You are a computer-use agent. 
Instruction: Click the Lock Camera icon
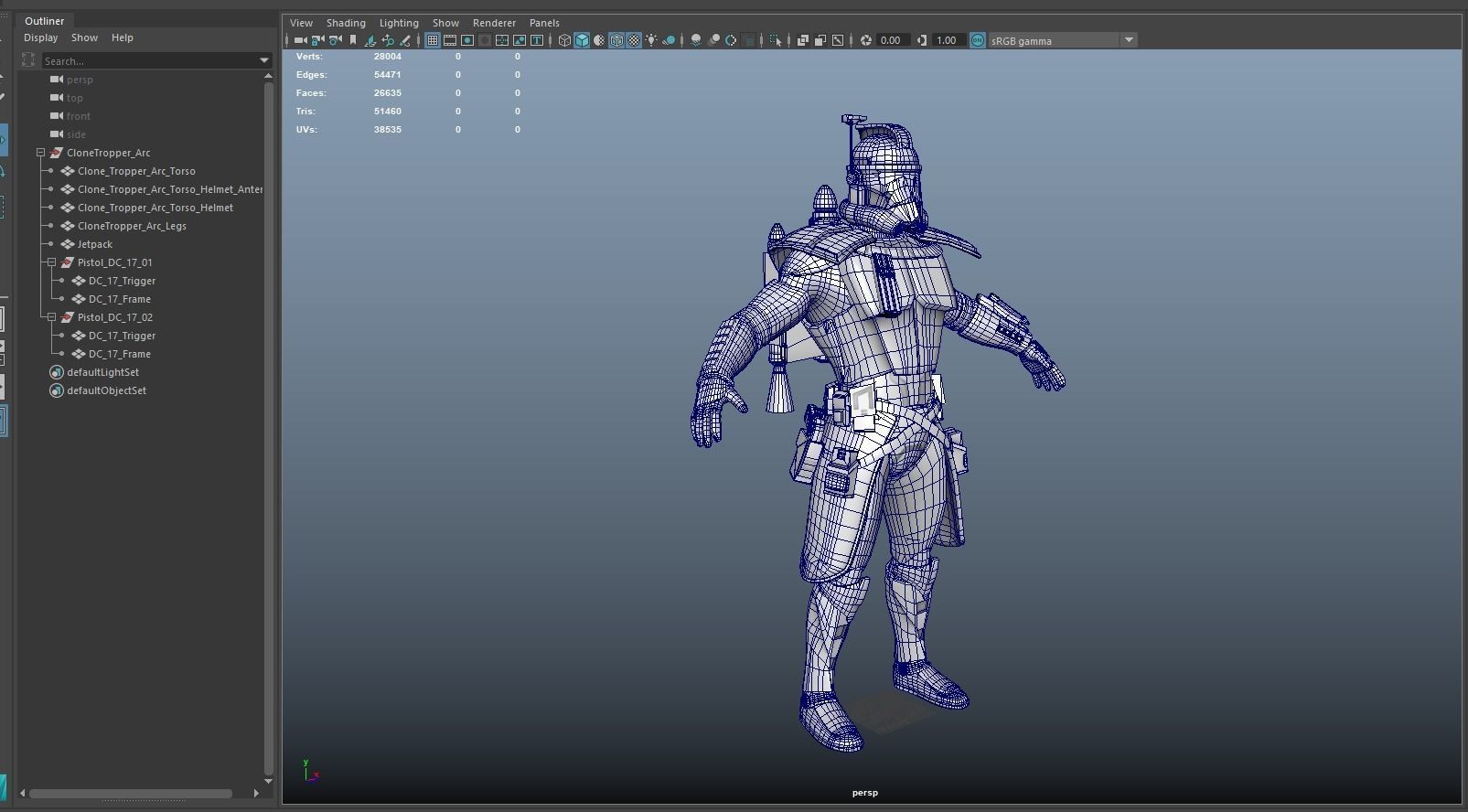pyautogui.click(x=317, y=40)
